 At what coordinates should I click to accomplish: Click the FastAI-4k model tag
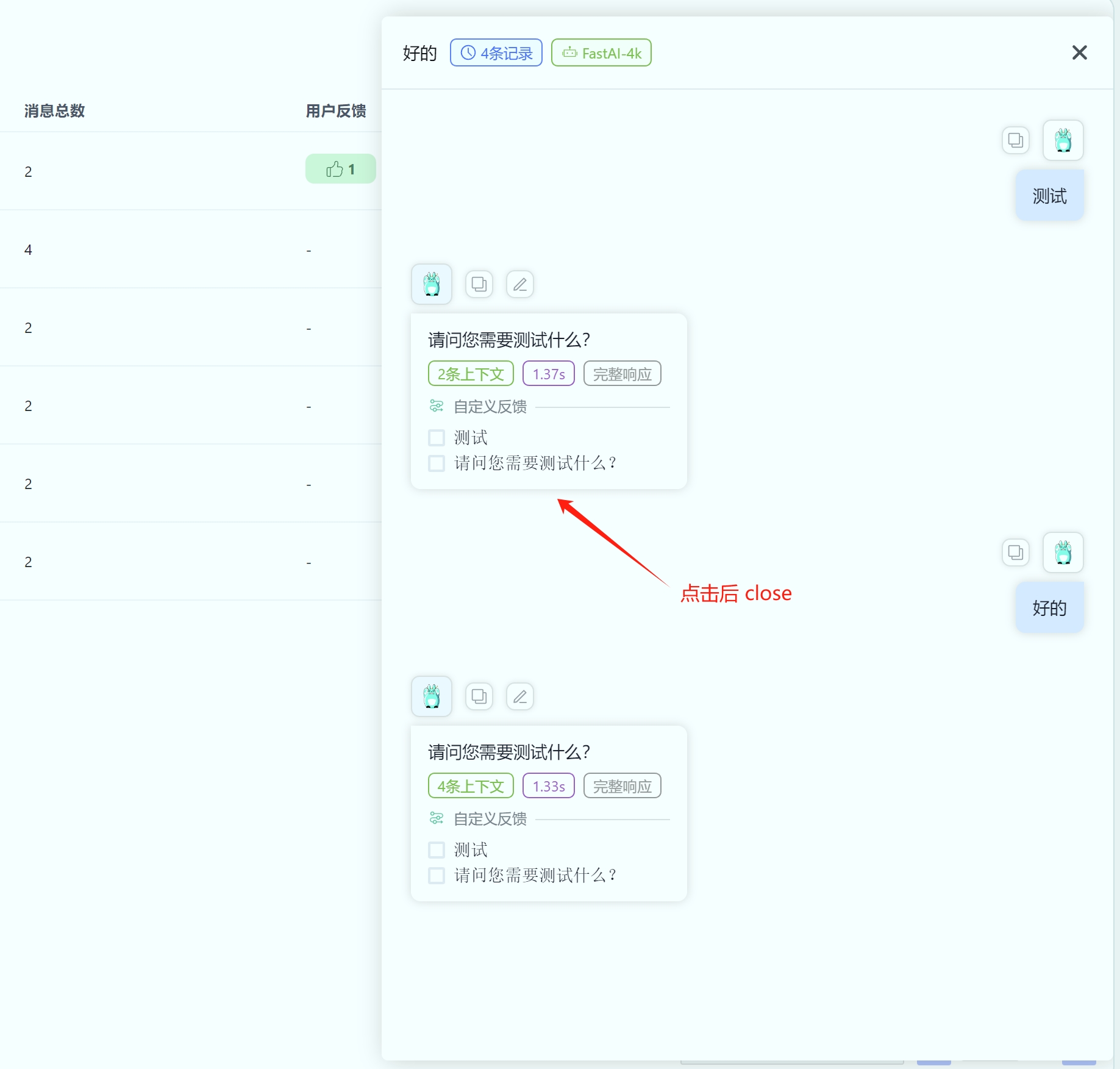click(x=601, y=53)
